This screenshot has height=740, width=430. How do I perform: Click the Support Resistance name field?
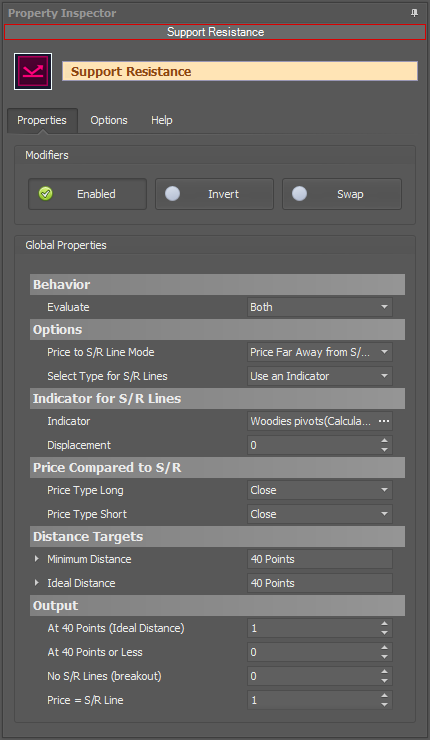tap(240, 71)
